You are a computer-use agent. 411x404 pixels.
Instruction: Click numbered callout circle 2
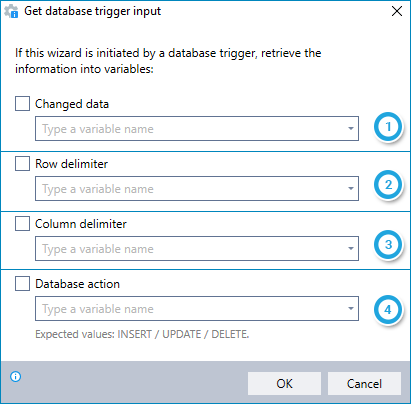coord(388,185)
